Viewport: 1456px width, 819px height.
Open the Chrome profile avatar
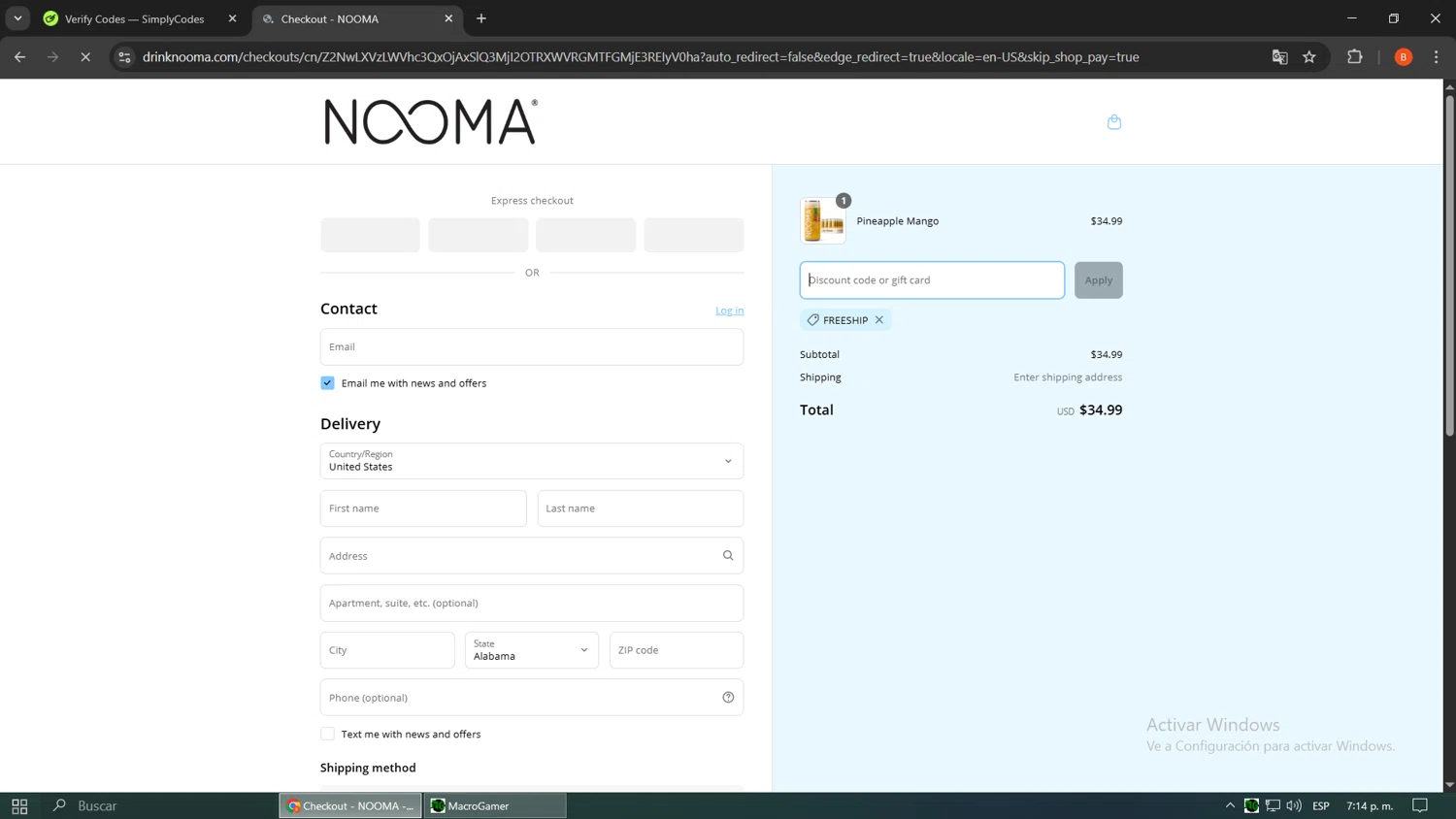1404,57
